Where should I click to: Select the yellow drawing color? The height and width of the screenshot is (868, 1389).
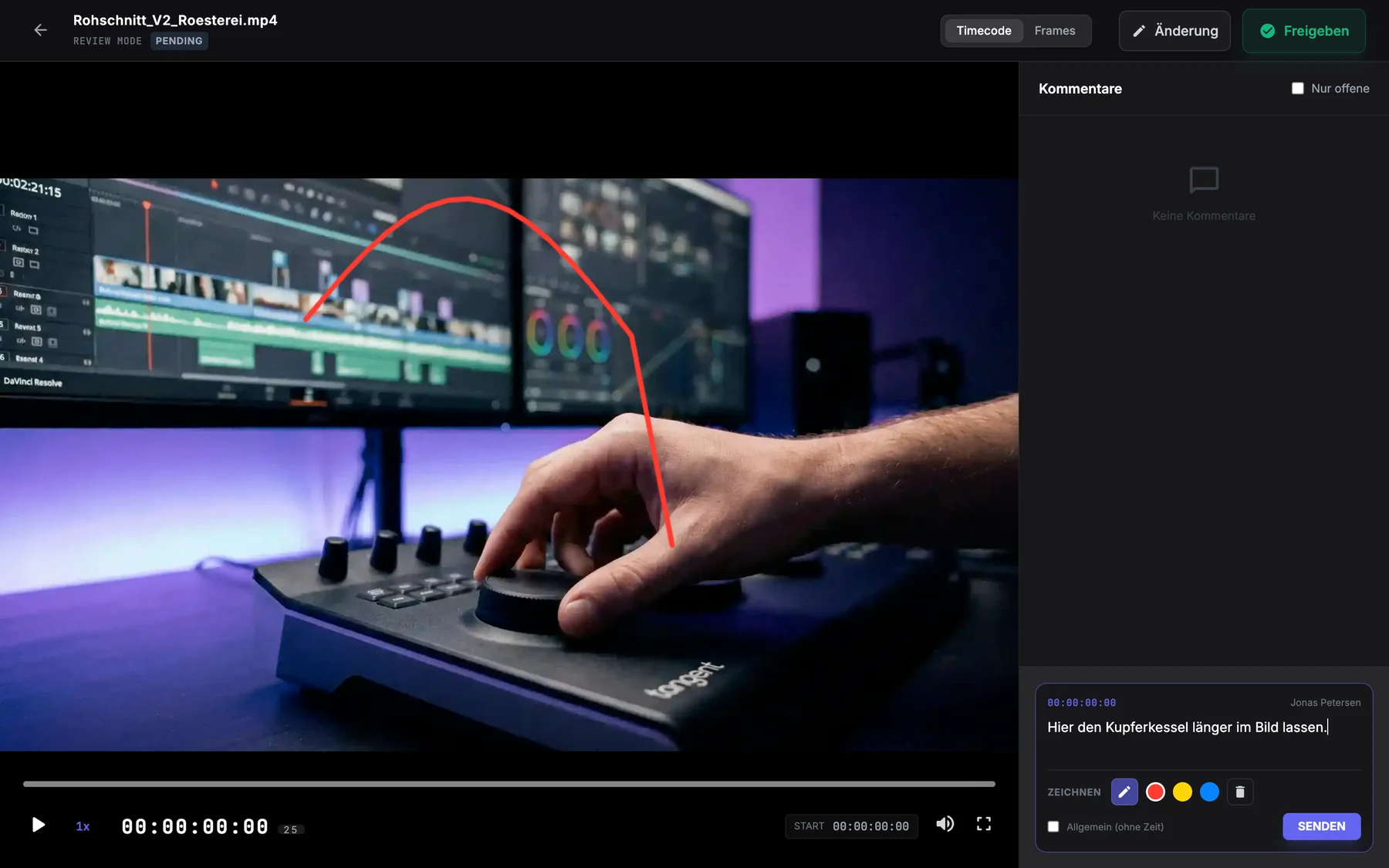(1182, 792)
